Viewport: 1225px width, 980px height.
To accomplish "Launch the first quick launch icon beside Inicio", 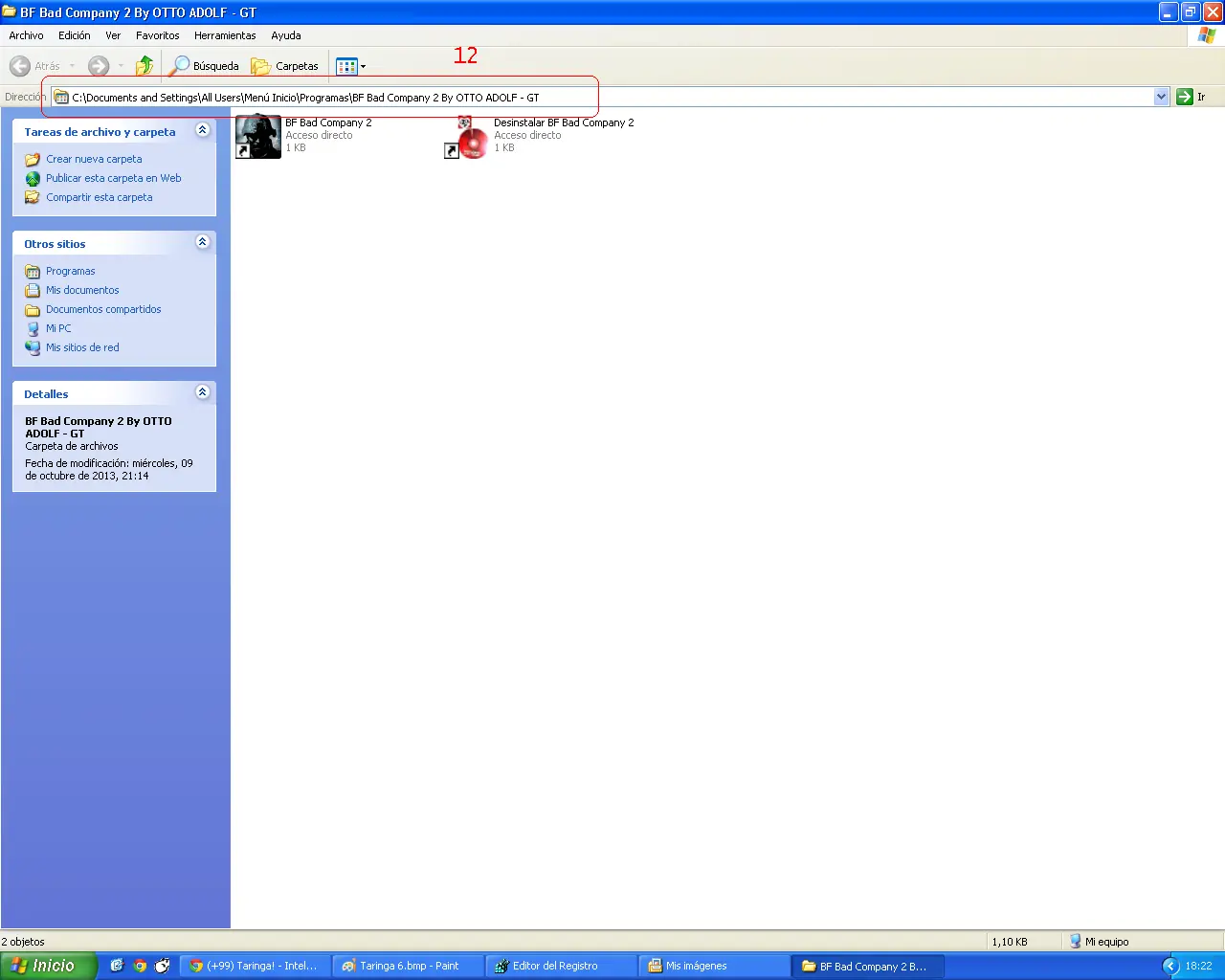I will point(117,966).
